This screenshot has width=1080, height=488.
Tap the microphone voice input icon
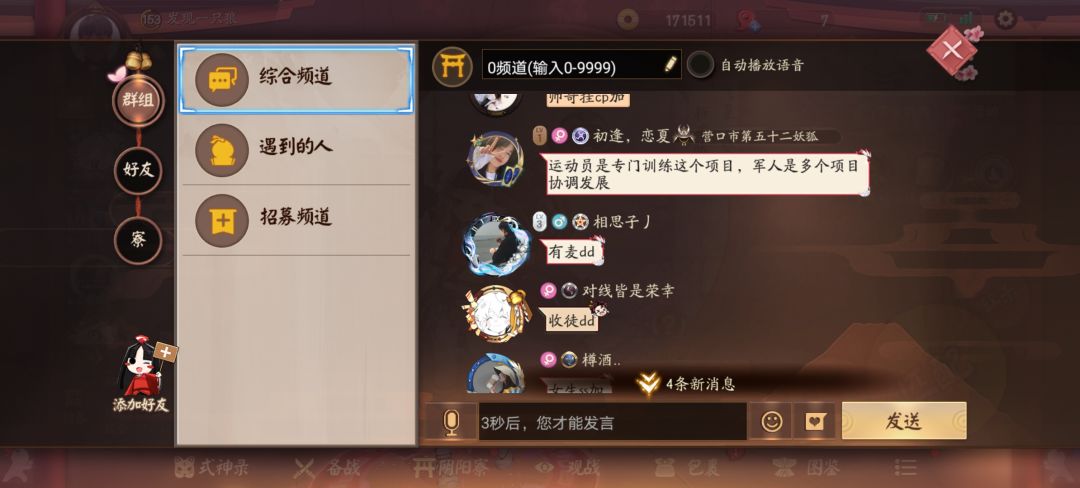coord(451,421)
